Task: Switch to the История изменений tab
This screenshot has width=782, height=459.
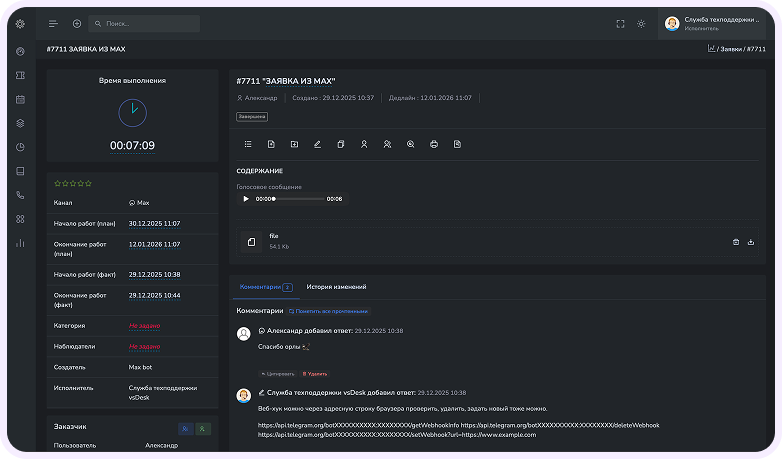Action: (336, 287)
